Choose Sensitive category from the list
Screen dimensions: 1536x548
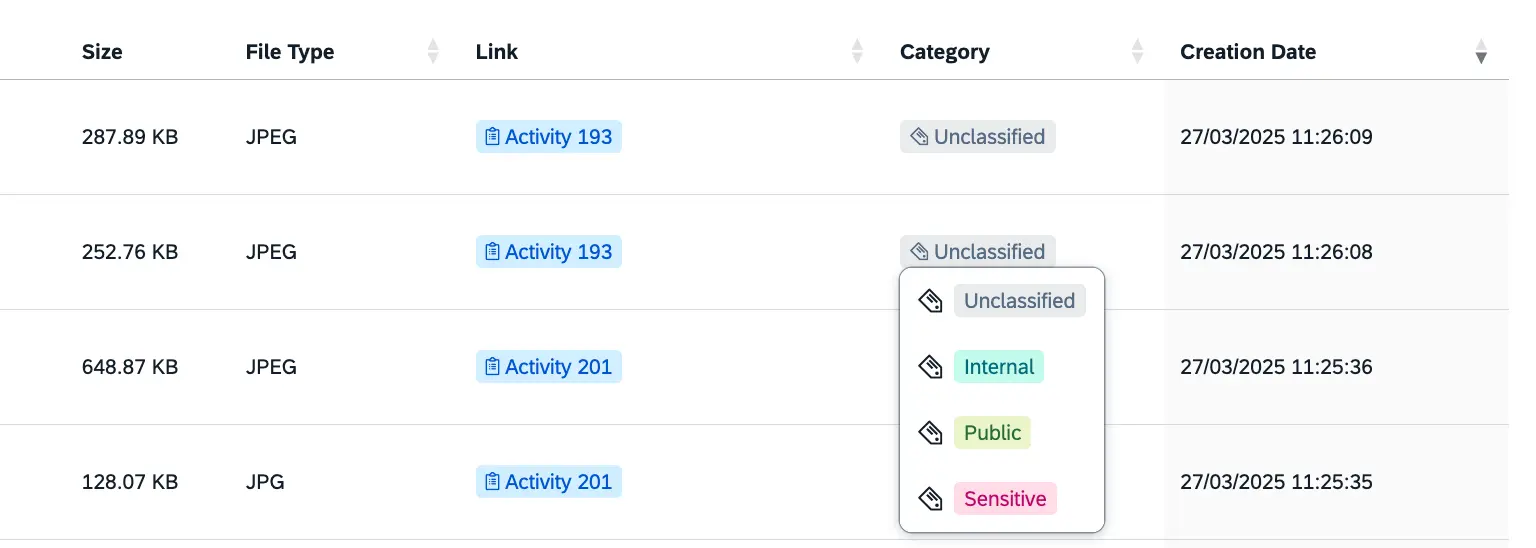point(1005,499)
